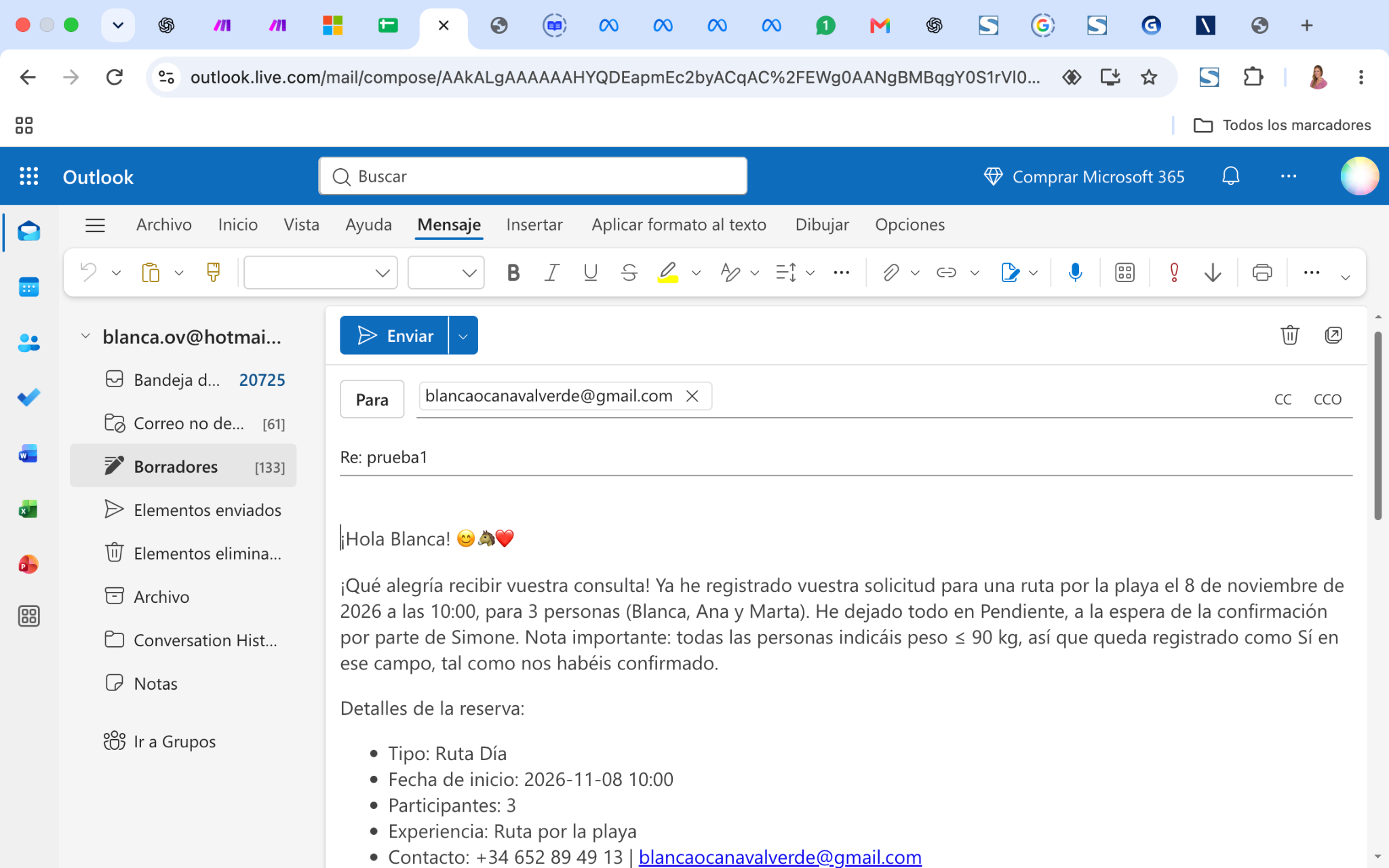Click in the Buscar search field
This screenshot has width=1389, height=868.
533,176
